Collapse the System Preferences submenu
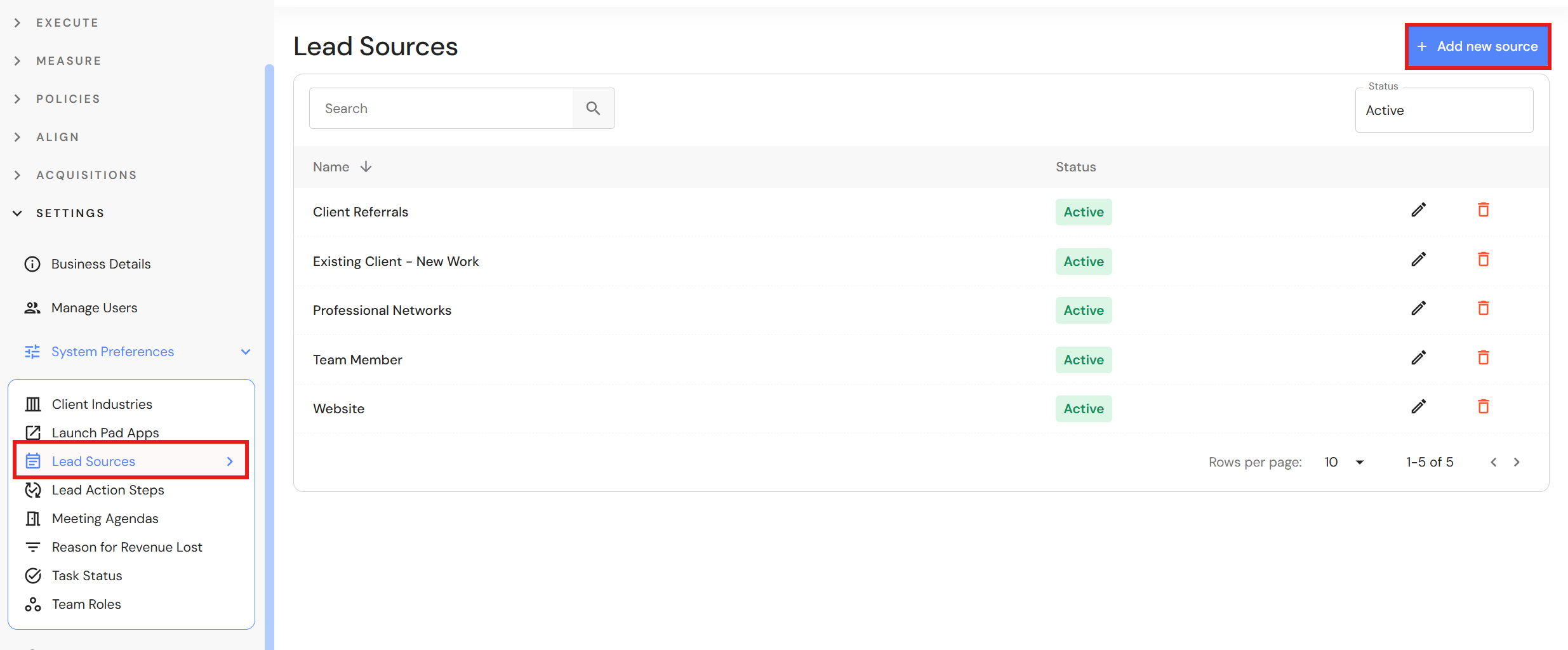The height and width of the screenshot is (650, 1568). tap(246, 352)
